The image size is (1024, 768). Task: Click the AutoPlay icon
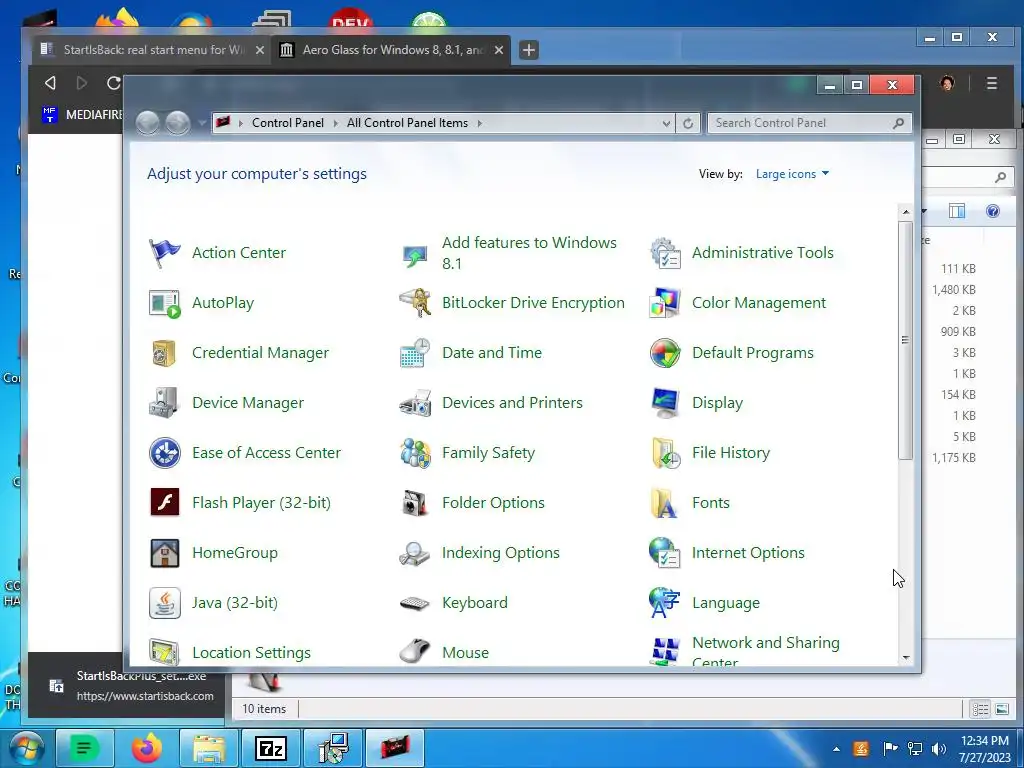pos(164,303)
